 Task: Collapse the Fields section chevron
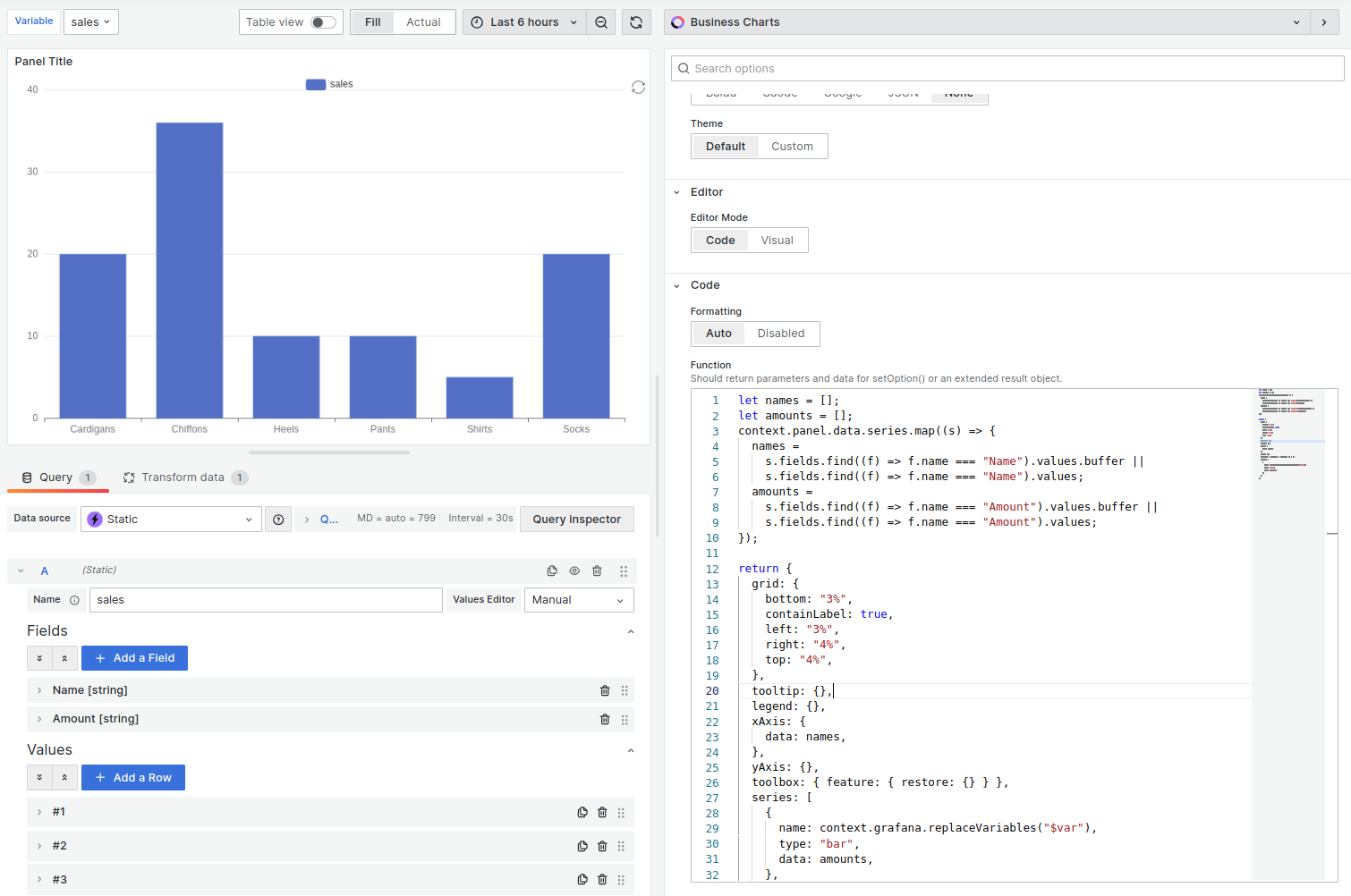coord(631,631)
